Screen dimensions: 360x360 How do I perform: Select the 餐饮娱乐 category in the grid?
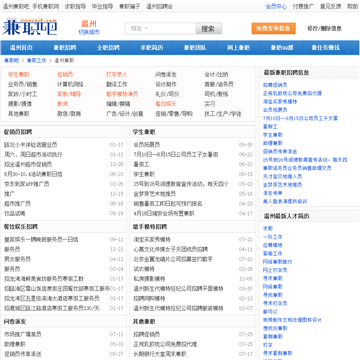tap(166, 104)
